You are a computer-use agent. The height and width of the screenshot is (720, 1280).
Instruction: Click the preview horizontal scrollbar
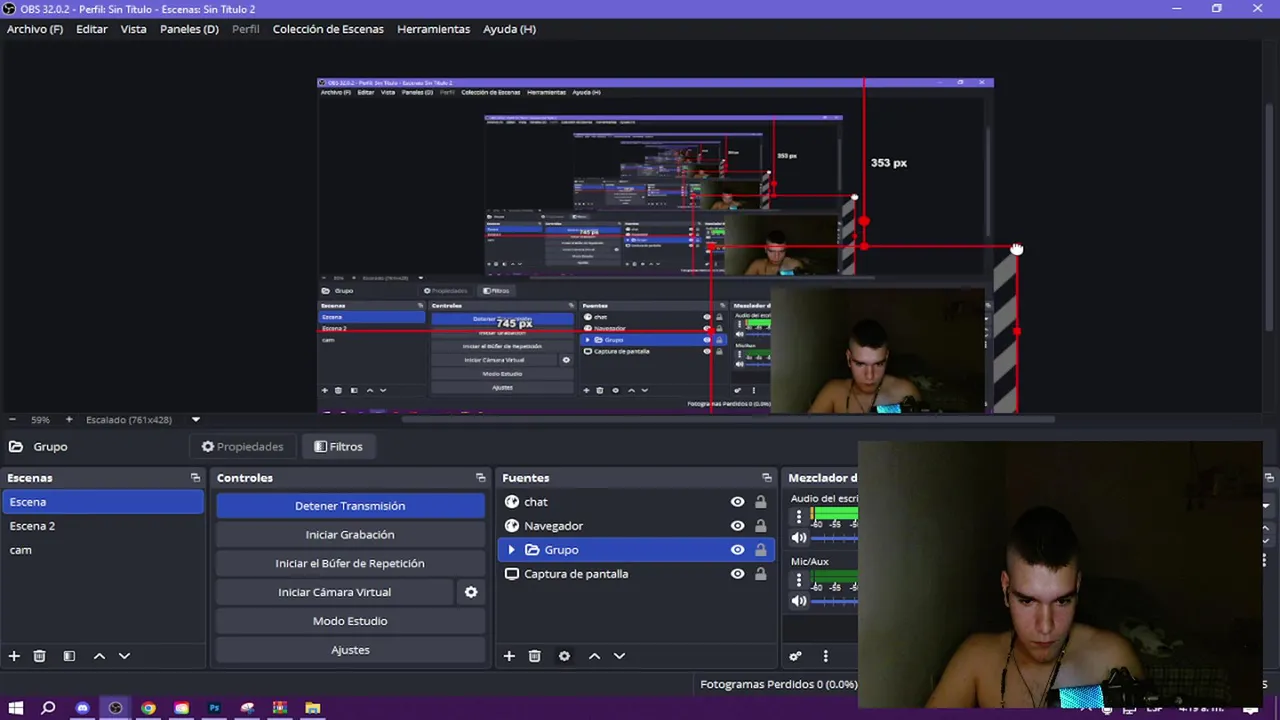coord(727,419)
